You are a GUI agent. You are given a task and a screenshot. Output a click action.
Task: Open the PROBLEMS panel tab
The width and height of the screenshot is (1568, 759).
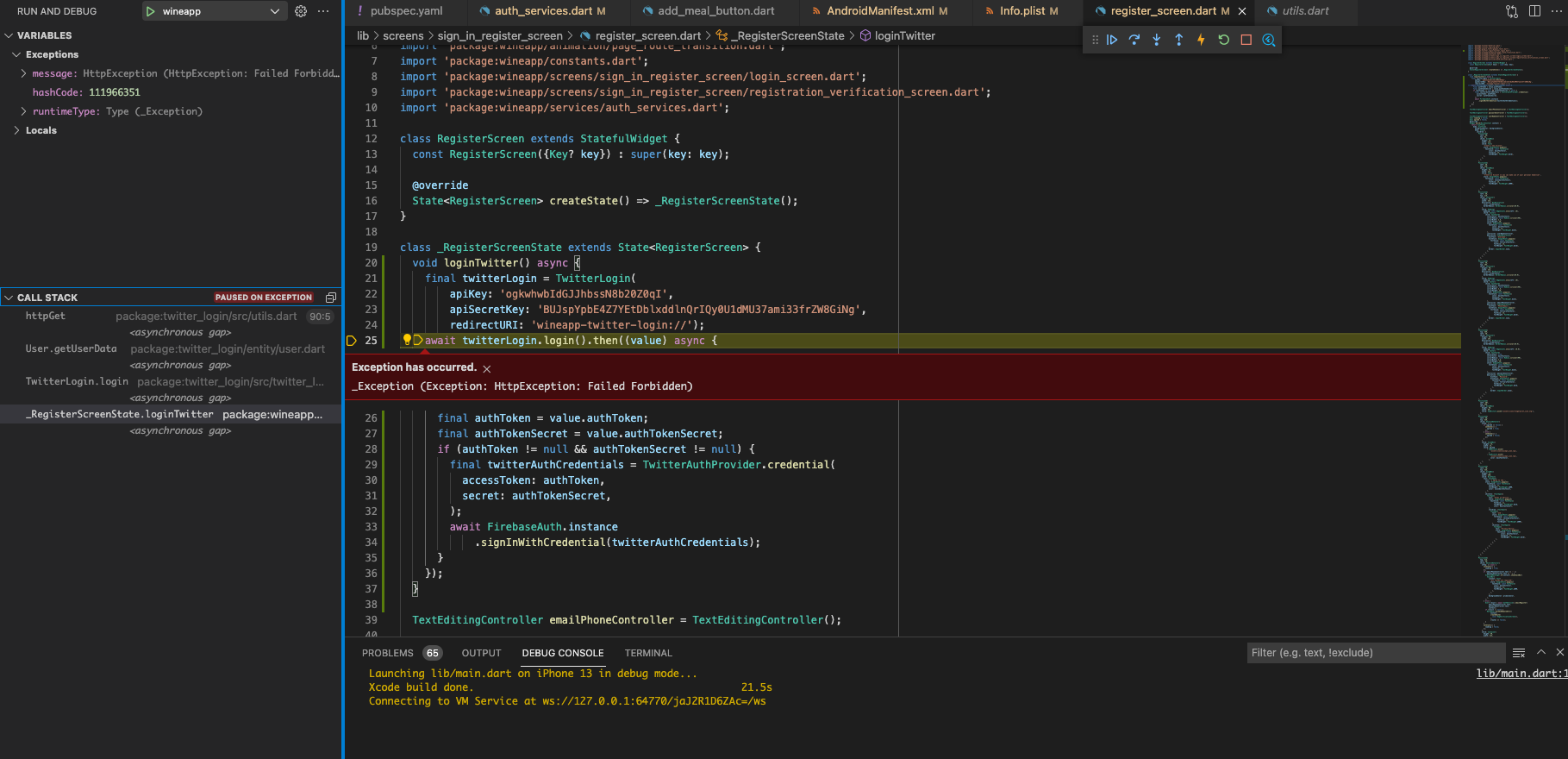(x=401, y=653)
